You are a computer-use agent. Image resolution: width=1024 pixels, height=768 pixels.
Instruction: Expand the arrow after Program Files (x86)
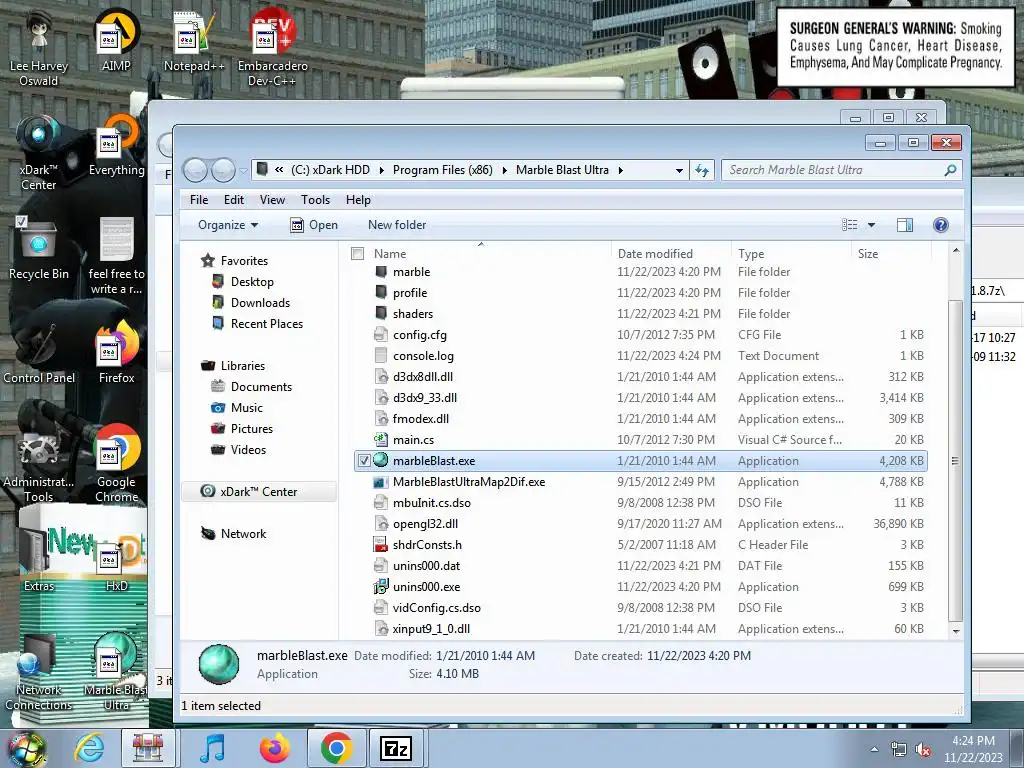[504, 170]
